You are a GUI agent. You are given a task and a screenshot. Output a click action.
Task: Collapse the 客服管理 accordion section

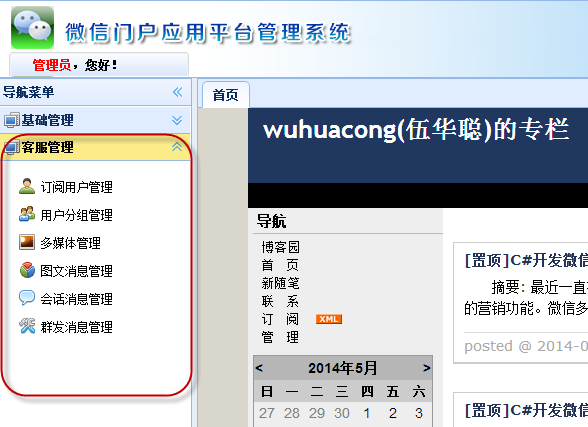(177, 147)
